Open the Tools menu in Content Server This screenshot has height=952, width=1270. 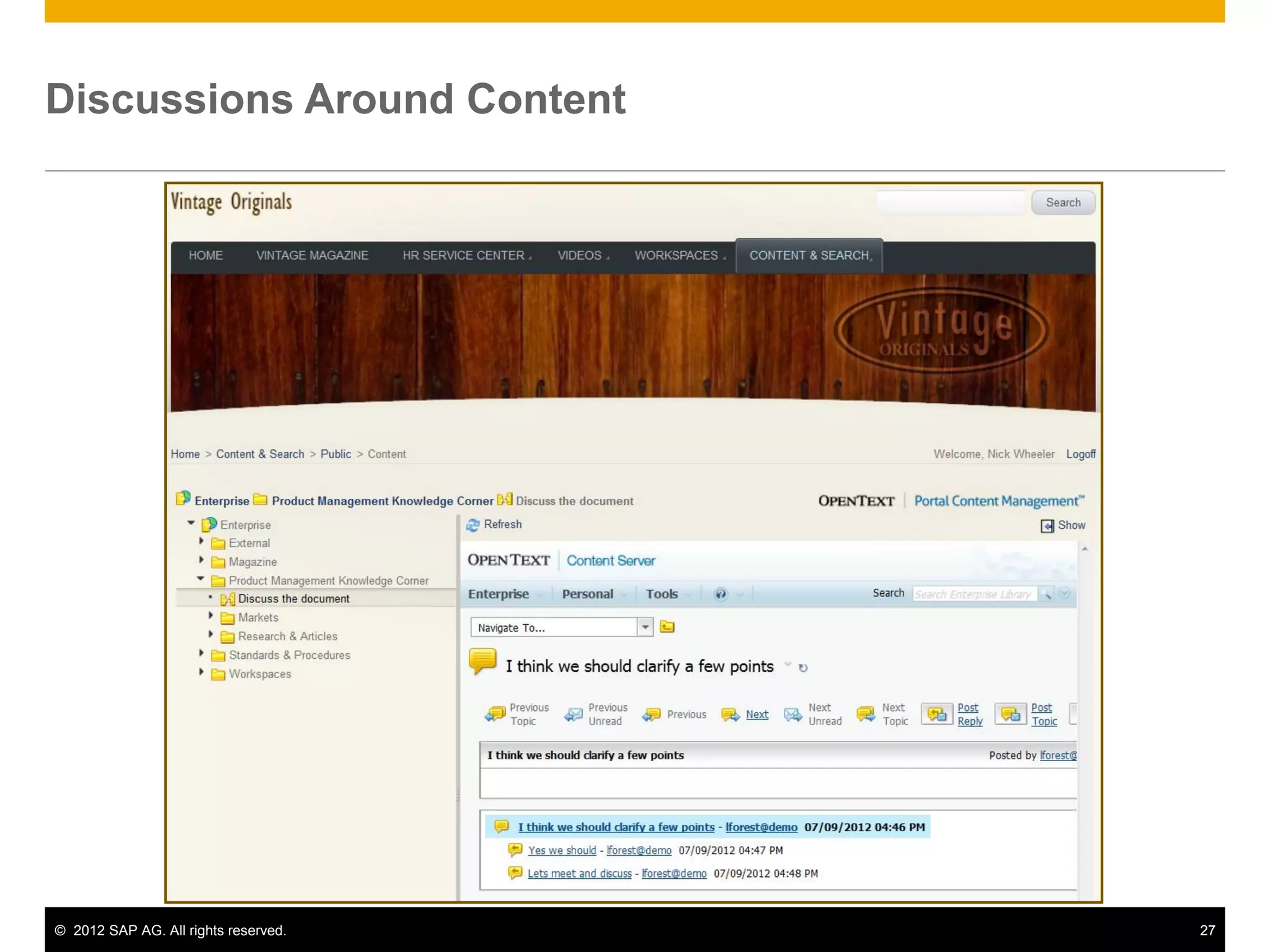[662, 594]
